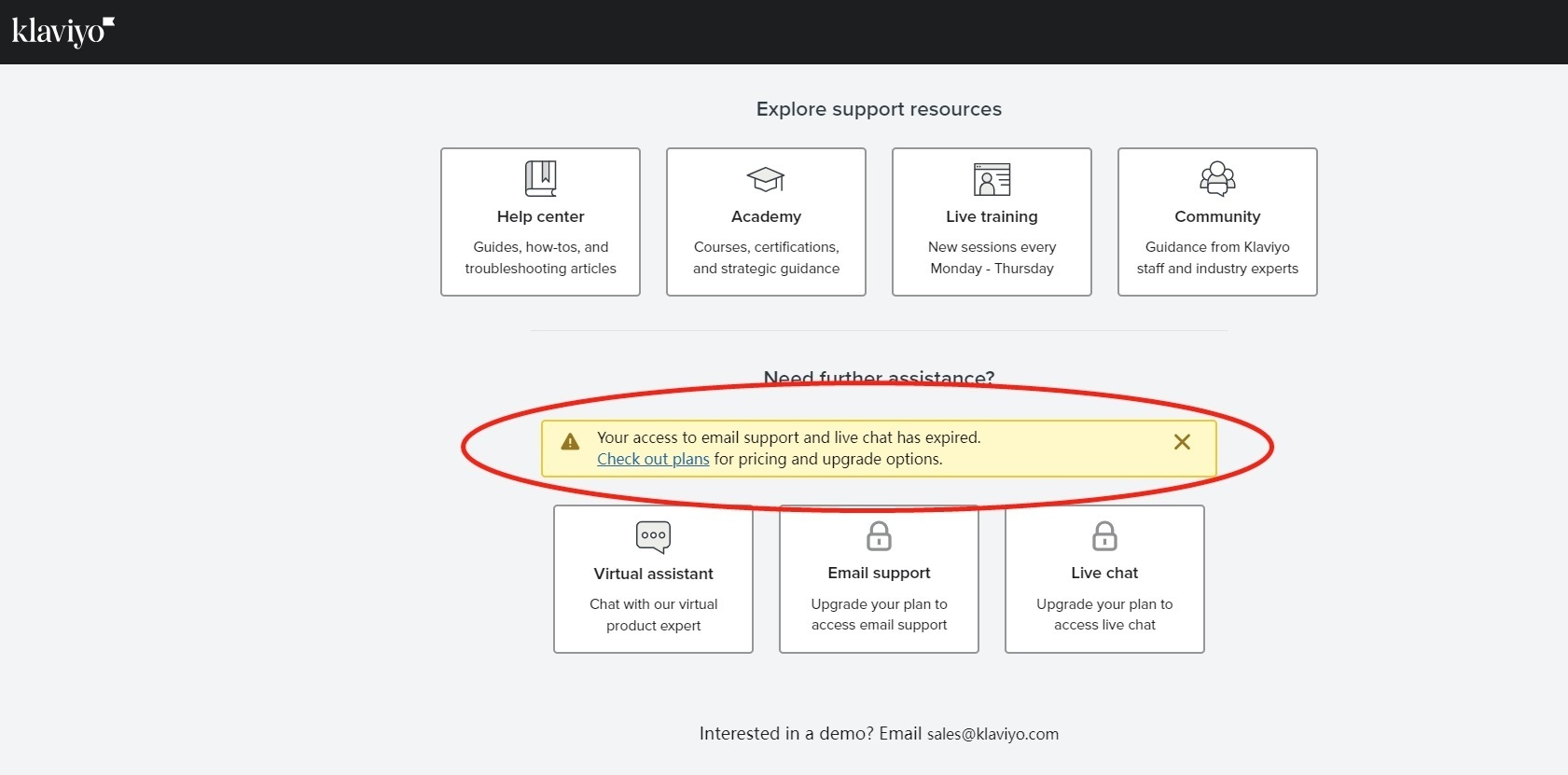
Task: Select the Email support title
Action: click(879, 573)
